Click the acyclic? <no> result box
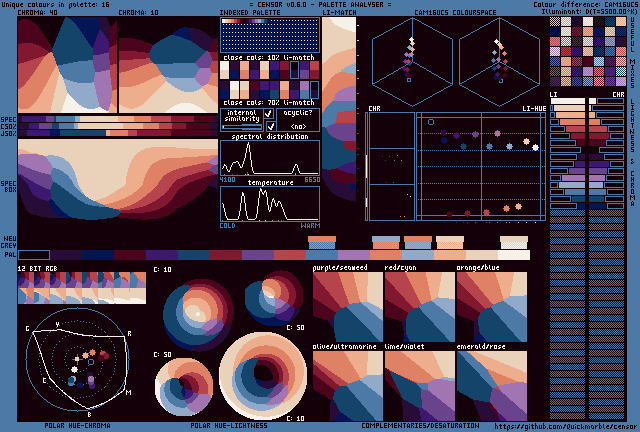Viewport: 640px width, 432px height. tap(298, 120)
